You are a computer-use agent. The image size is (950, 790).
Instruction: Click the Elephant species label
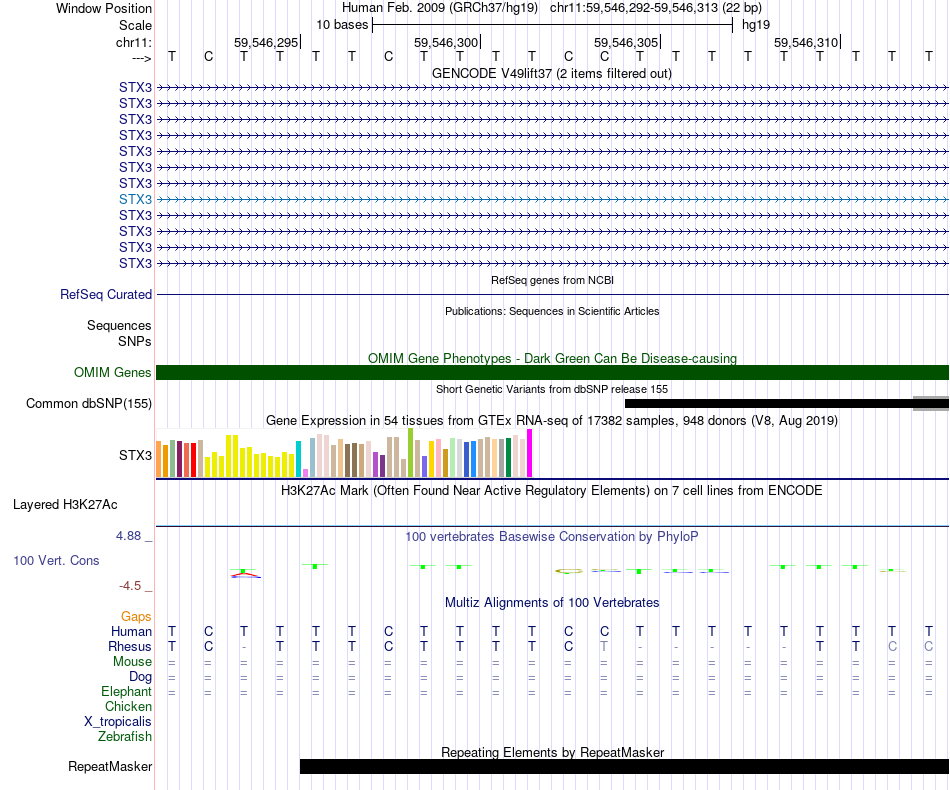[x=127, y=691]
